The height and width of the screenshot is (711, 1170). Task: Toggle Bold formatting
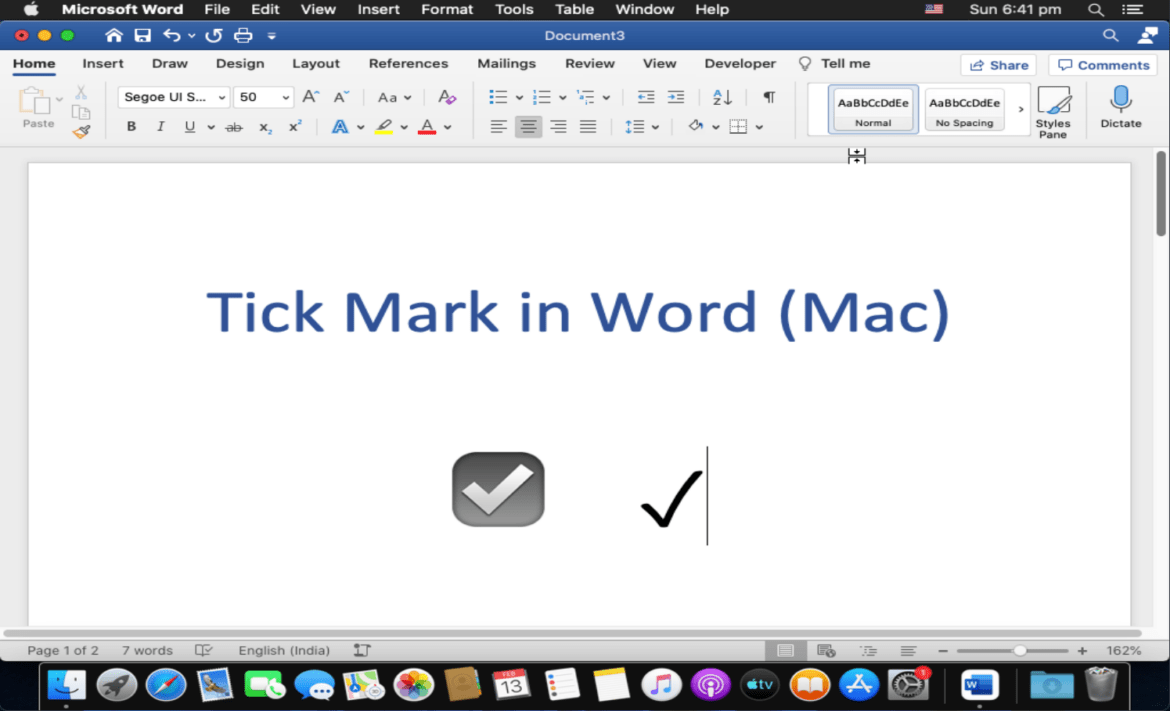tap(131, 127)
